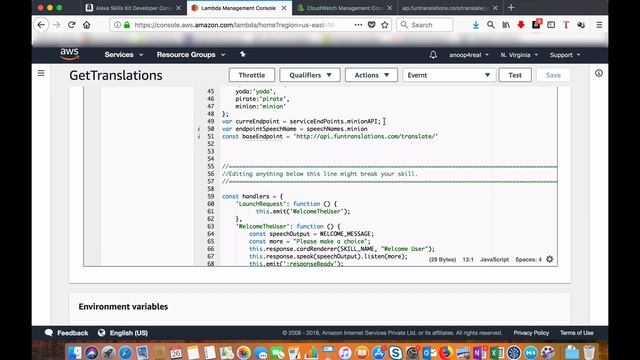Image resolution: width=640 pixels, height=360 pixels.
Task: Open the Terms of Use link
Action: point(576,333)
